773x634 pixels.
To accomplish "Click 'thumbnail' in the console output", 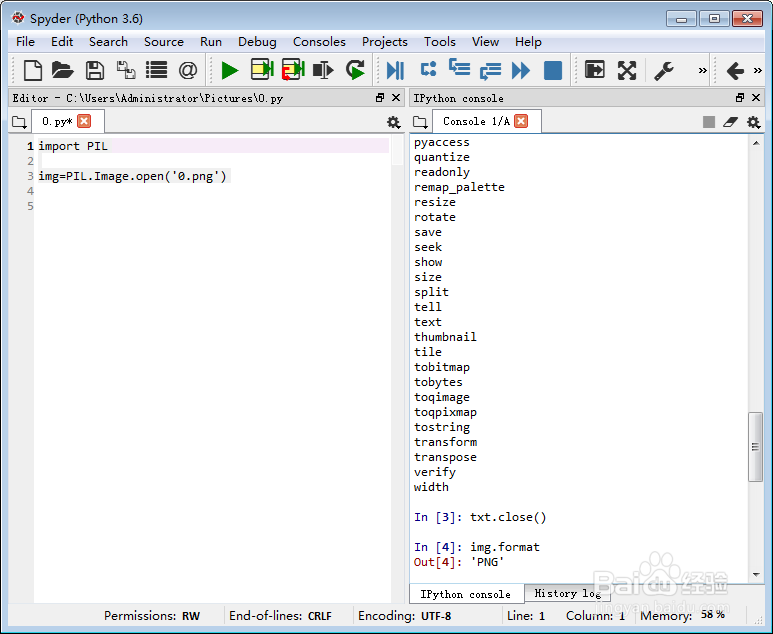I will click(445, 337).
